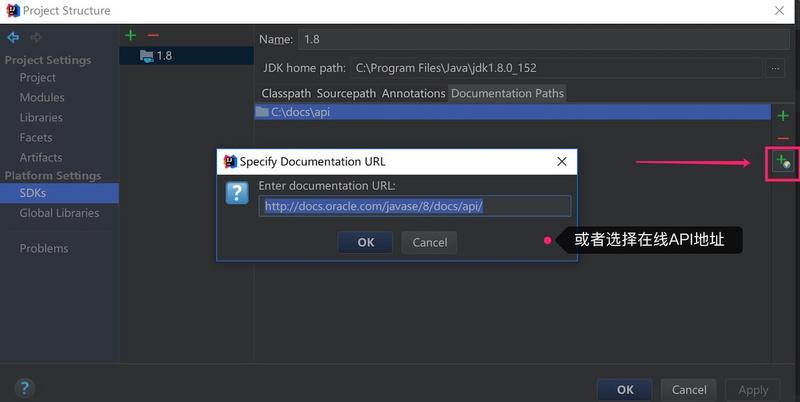Switch to Sourcepath tab
The height and width of the screenshot is (402, 800).
pos(346,93)
